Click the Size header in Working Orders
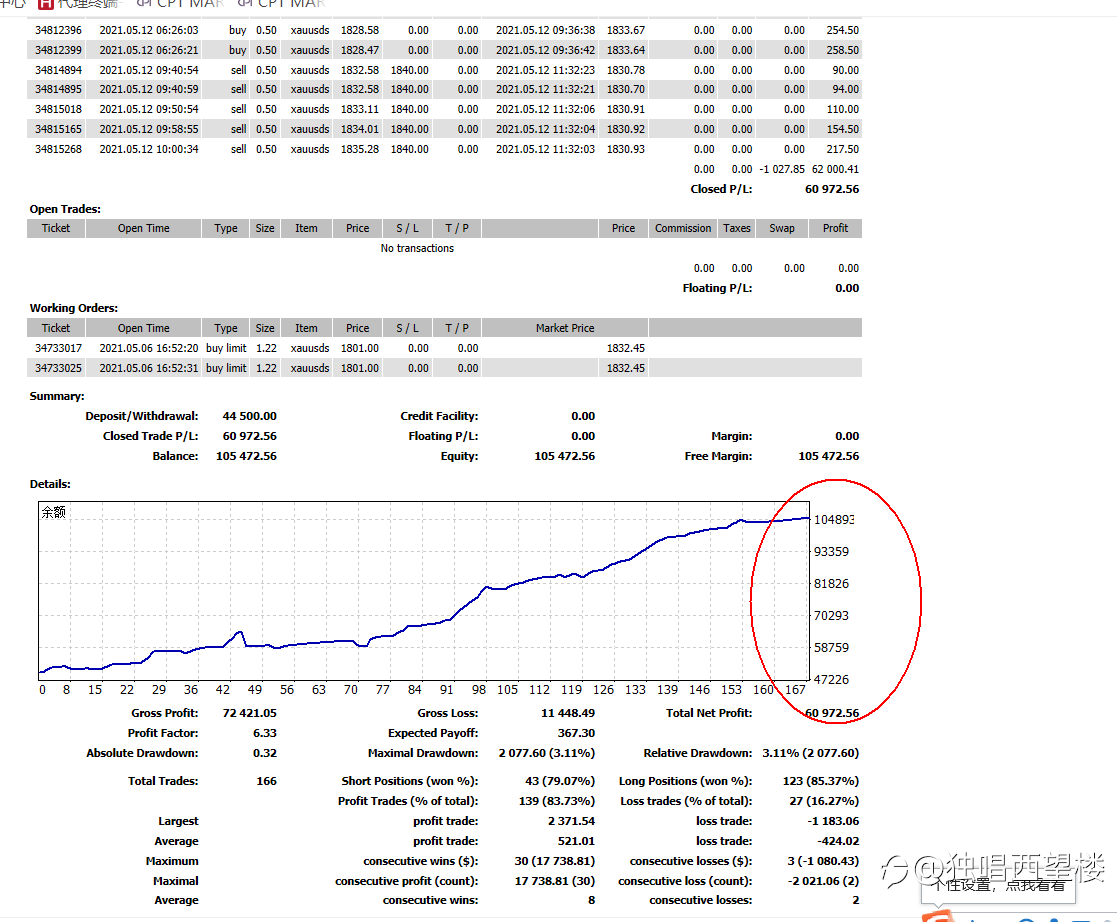 [264, 328]
